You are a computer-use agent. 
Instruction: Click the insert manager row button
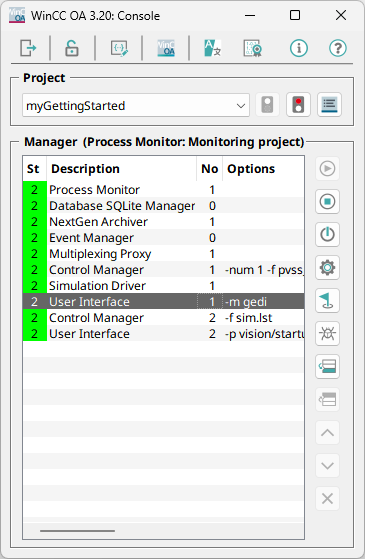(x=327, y=366)
